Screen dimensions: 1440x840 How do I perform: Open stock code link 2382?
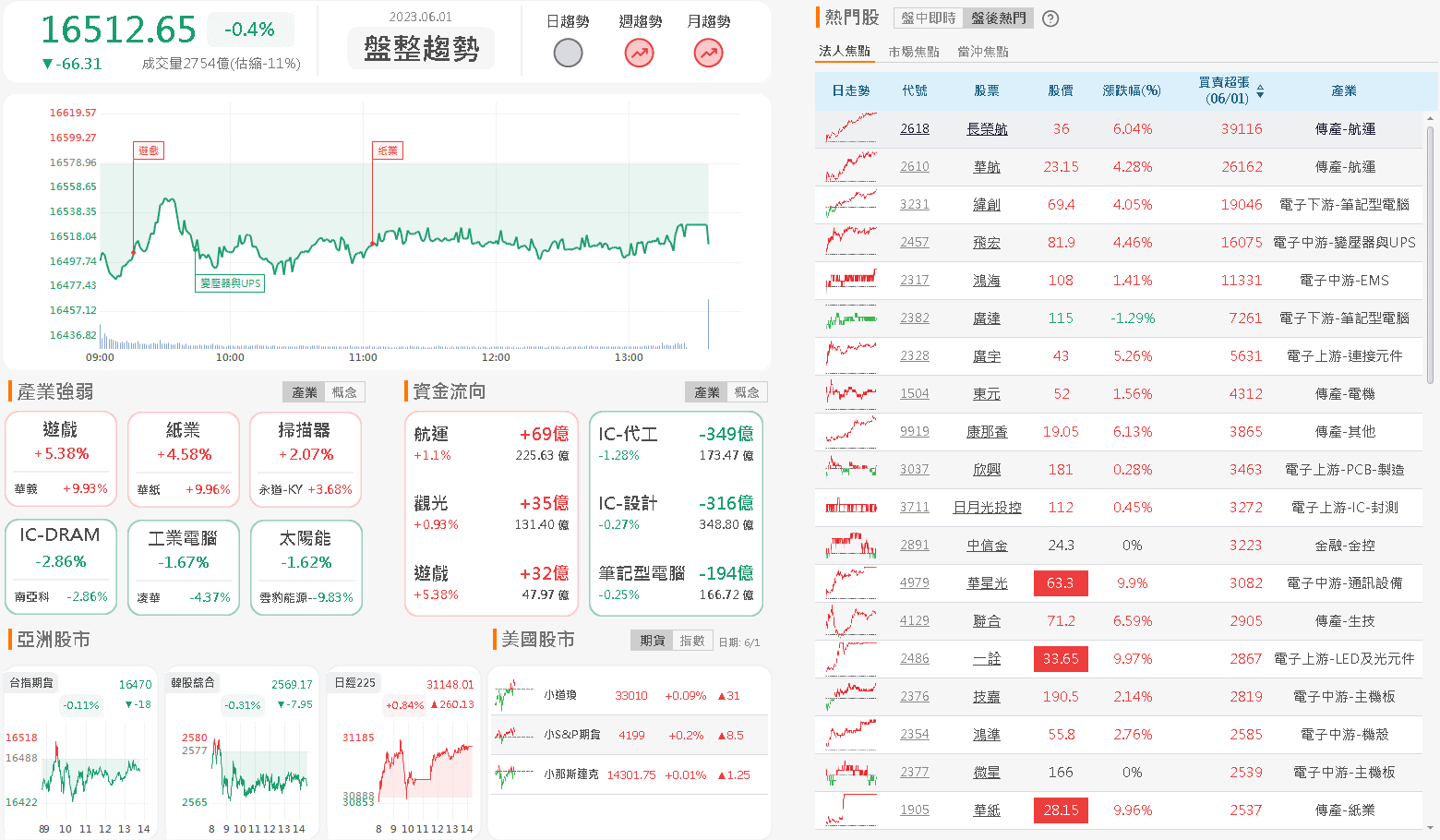click(915, 318)
